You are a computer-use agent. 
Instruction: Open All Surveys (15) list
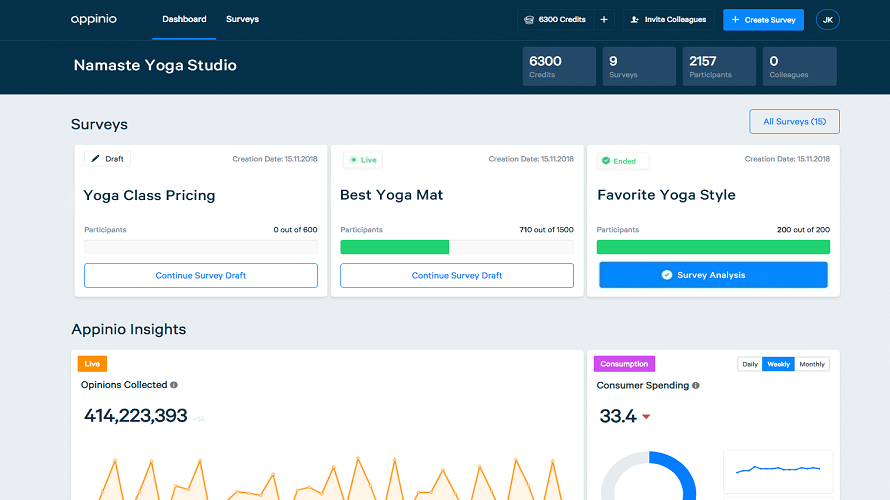click(x=794, y=121)
